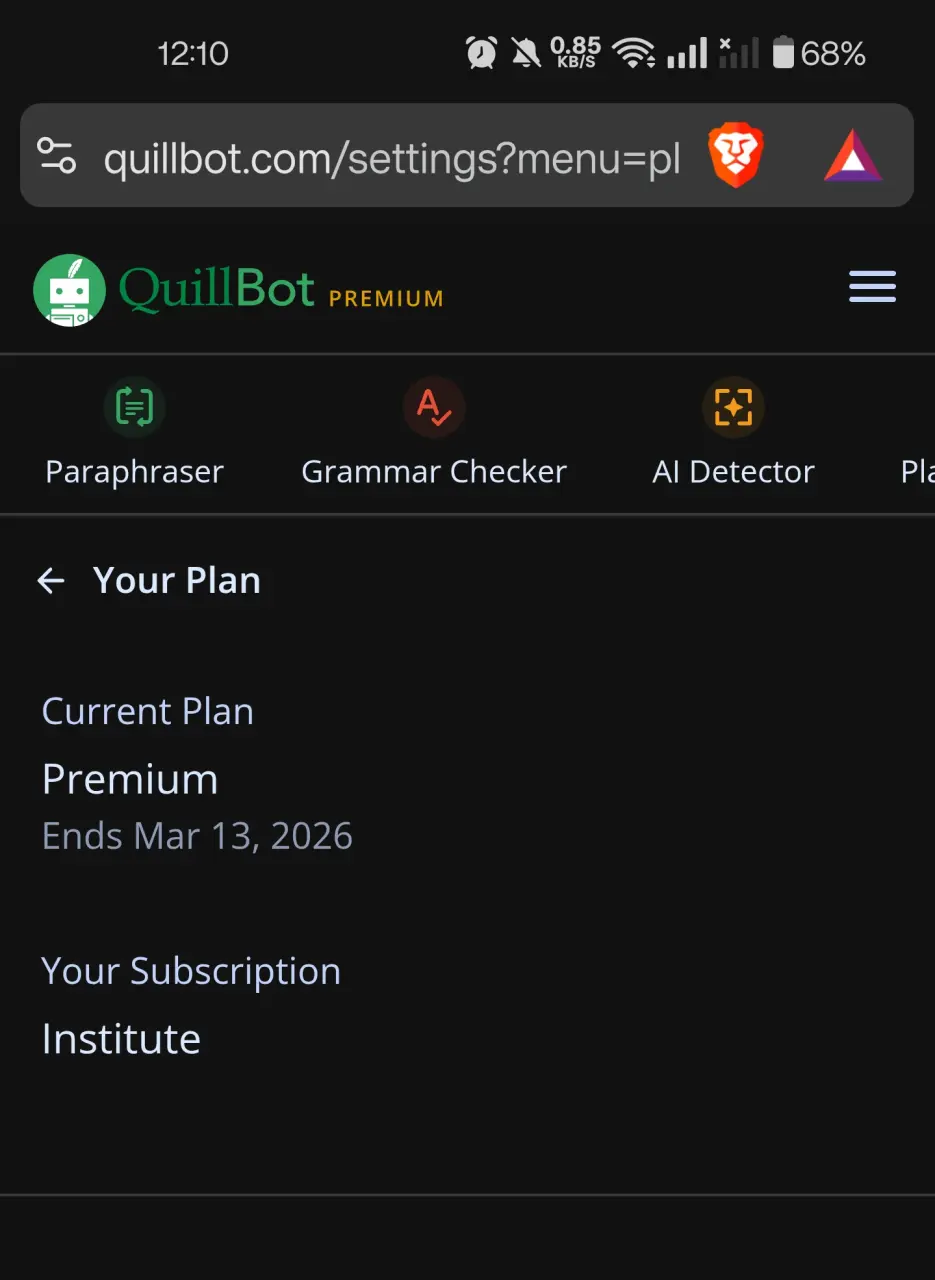This screenshot has height=1280, width=935.
Task: Tap the Your Plan heading
Action: point(177,580)
